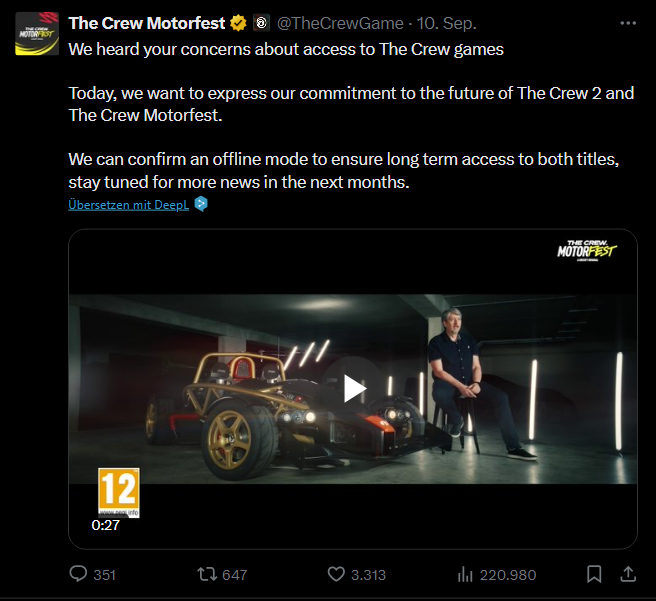Image resolution: width=656 pixels, height=601 pixels.
Task: Click the gold verified checkmark badge
Action: [239, 23]
